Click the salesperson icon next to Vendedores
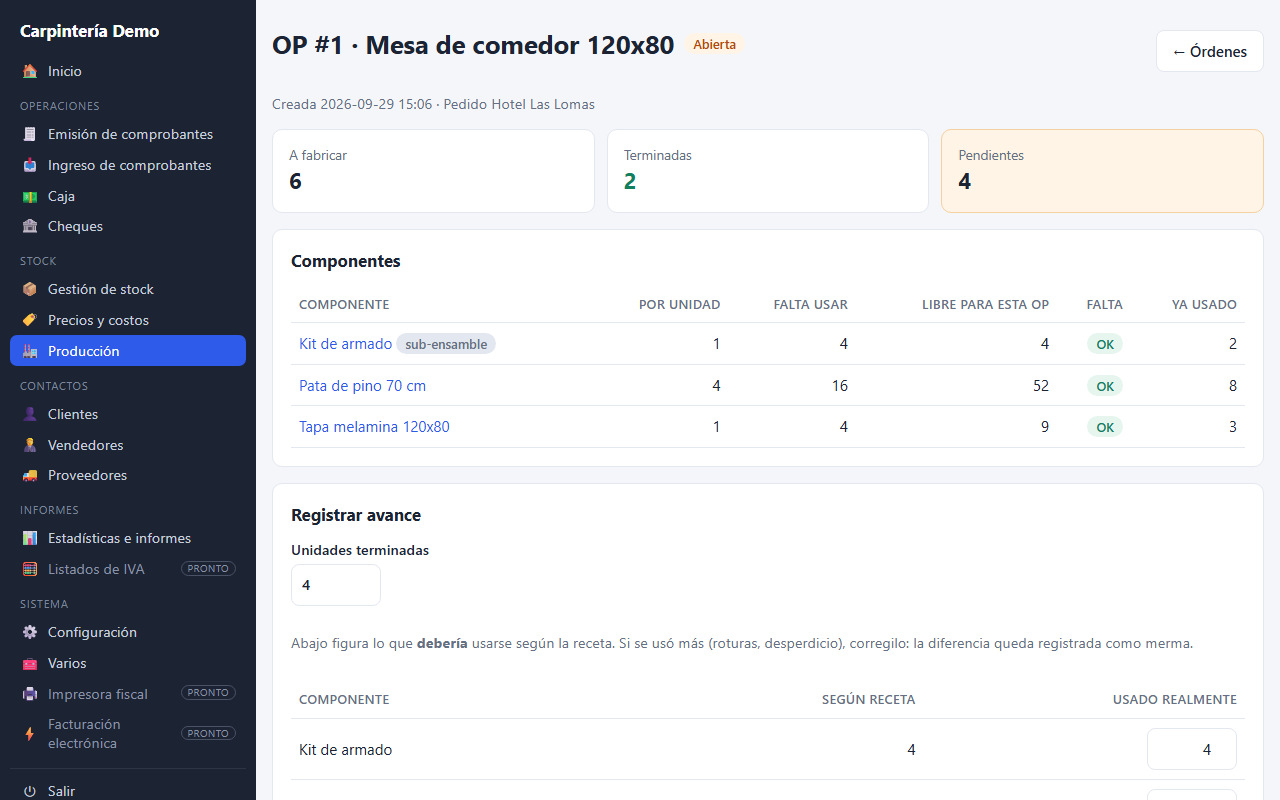1280x800 pixels. [30, 445]
